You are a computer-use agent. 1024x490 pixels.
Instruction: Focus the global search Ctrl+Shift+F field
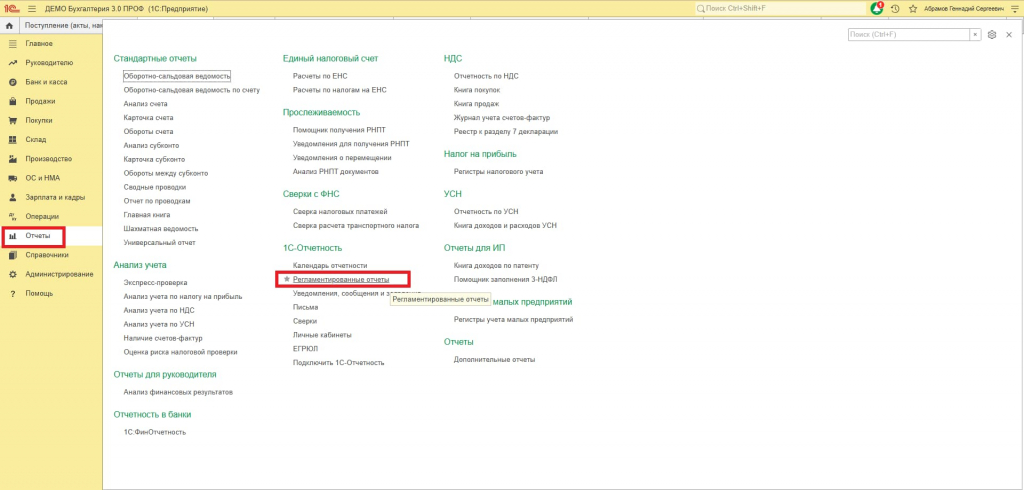tap(780, 9)
